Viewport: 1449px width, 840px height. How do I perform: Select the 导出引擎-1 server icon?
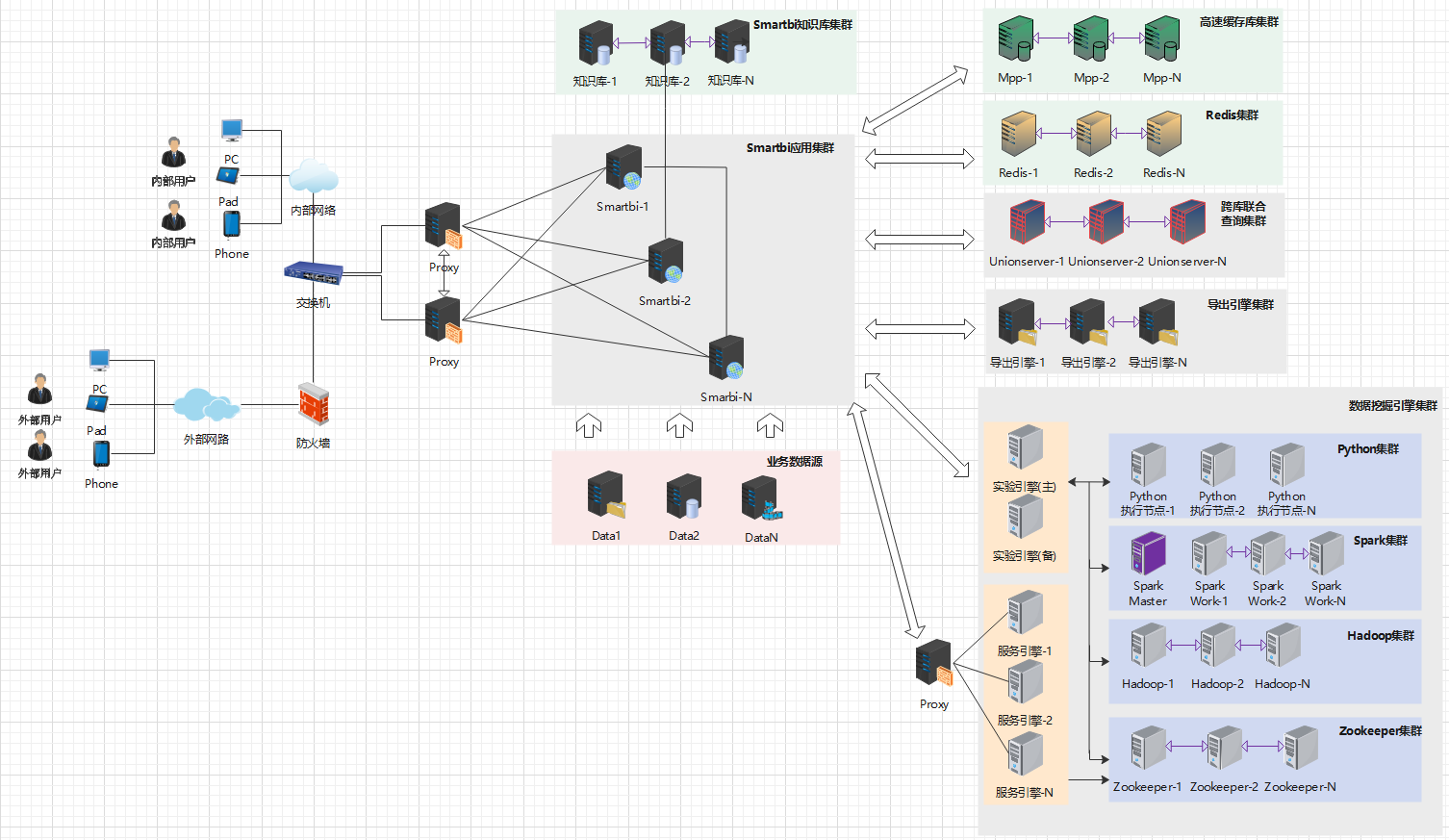tap(1018, 322)
